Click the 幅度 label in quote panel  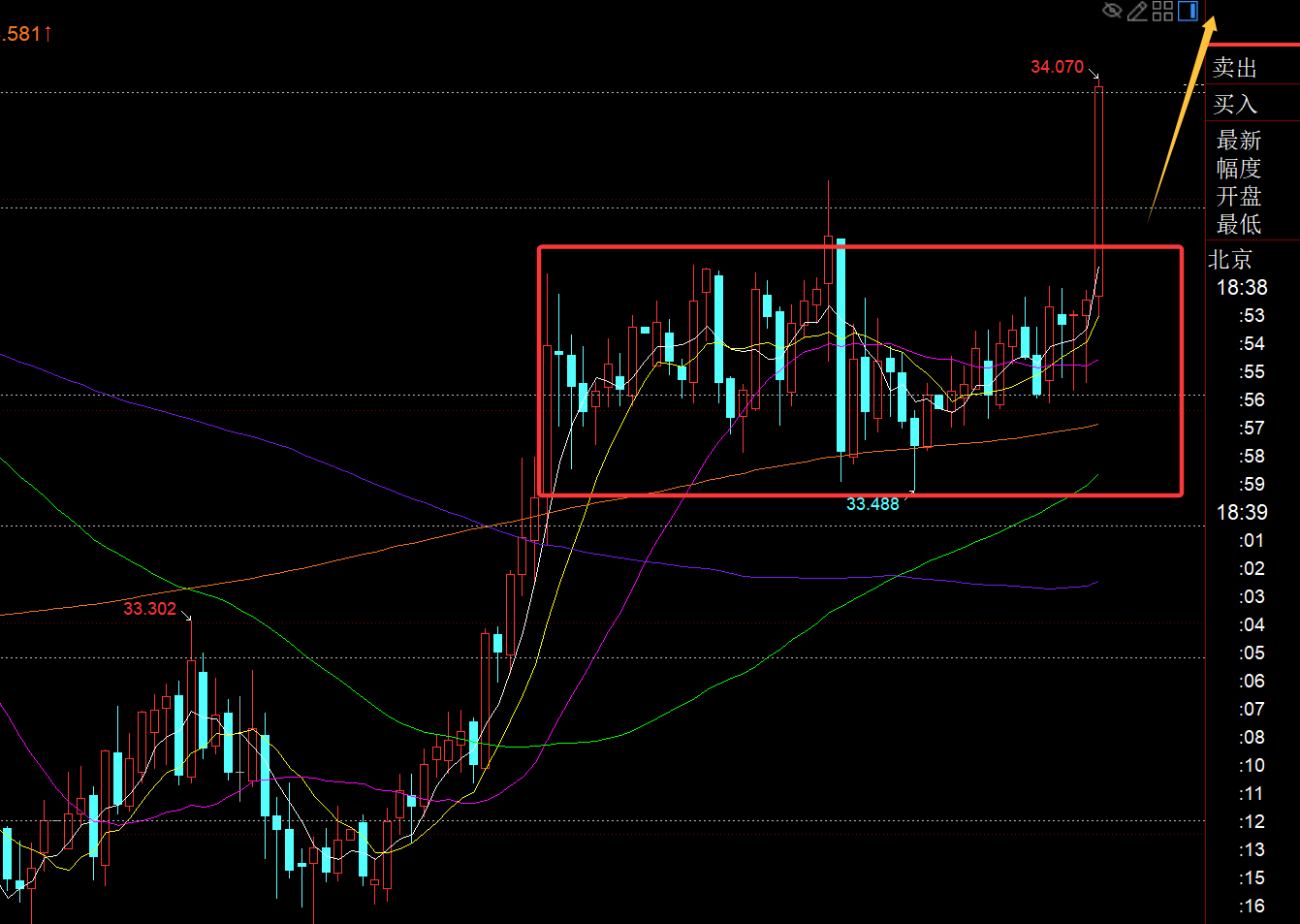(x=1239, y=169)
